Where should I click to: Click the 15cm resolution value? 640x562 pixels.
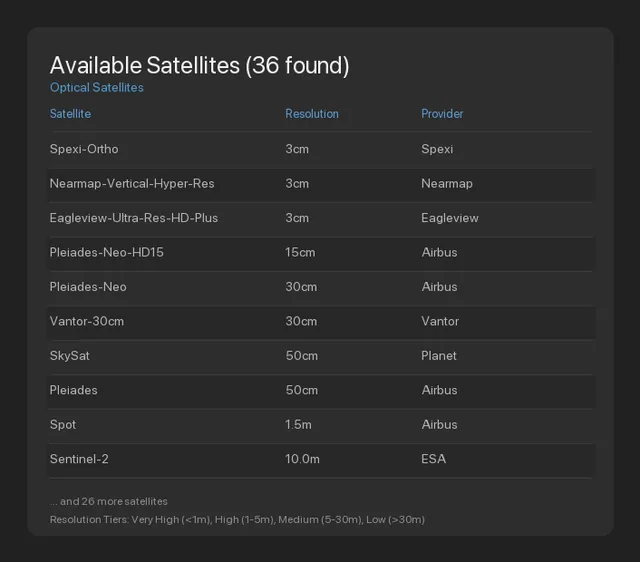pos(300,252)
